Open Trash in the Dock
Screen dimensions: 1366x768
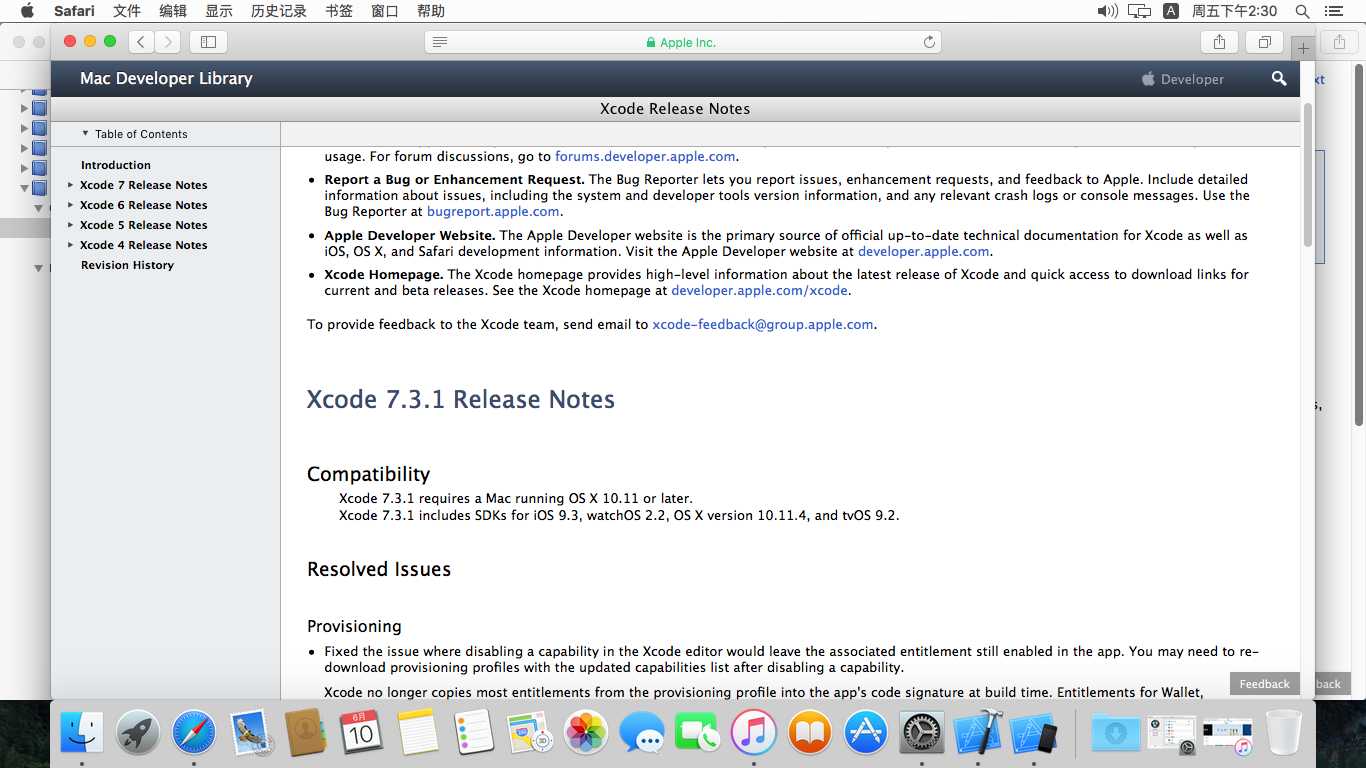(1284, 732)
